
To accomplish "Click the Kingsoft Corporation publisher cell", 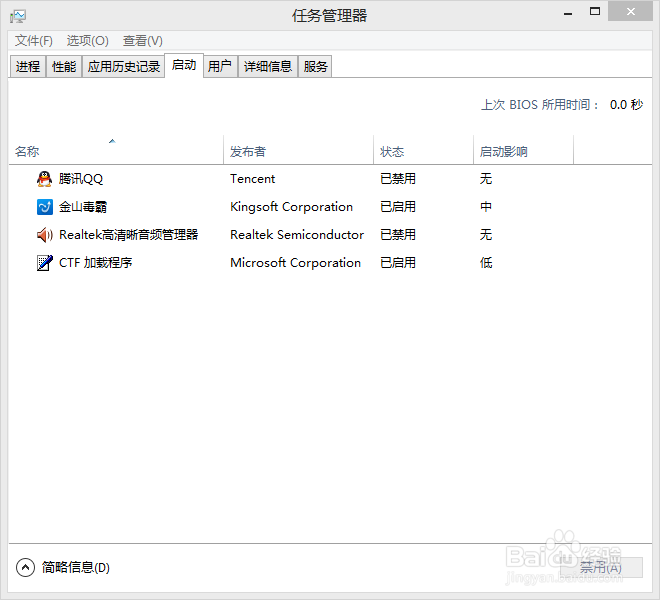I will pyautogui.click(x=291, y=207).
